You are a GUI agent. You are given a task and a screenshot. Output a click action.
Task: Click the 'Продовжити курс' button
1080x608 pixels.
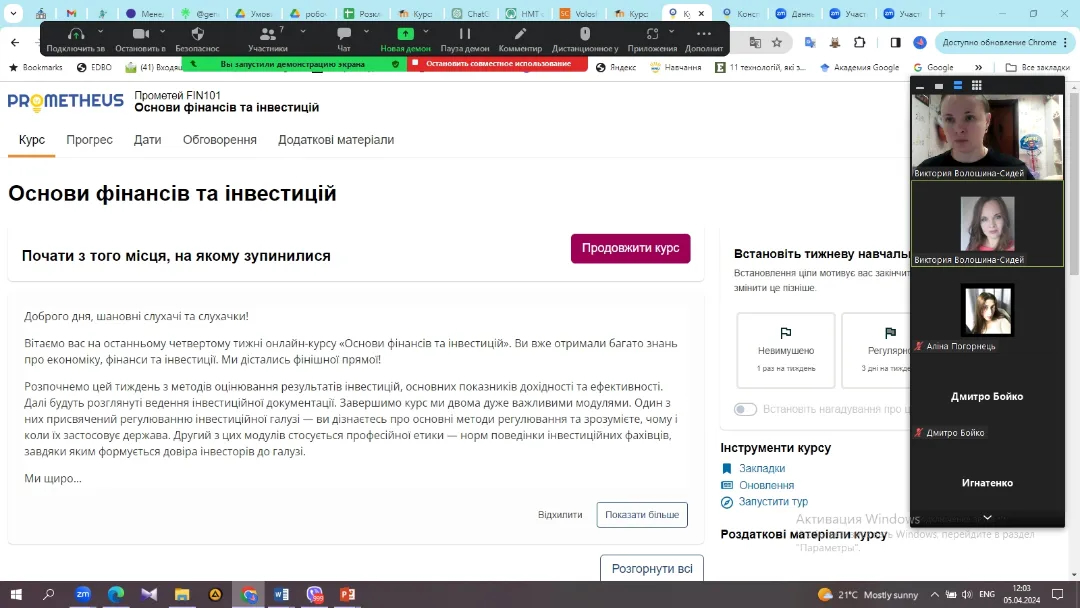(630, 249)
